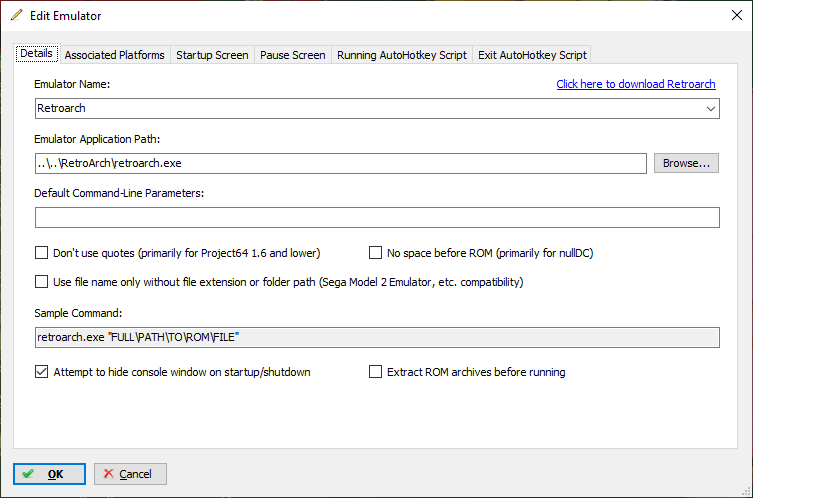Click the Sample Command label
The image size is (819, 498).
[x=78, y=313]
